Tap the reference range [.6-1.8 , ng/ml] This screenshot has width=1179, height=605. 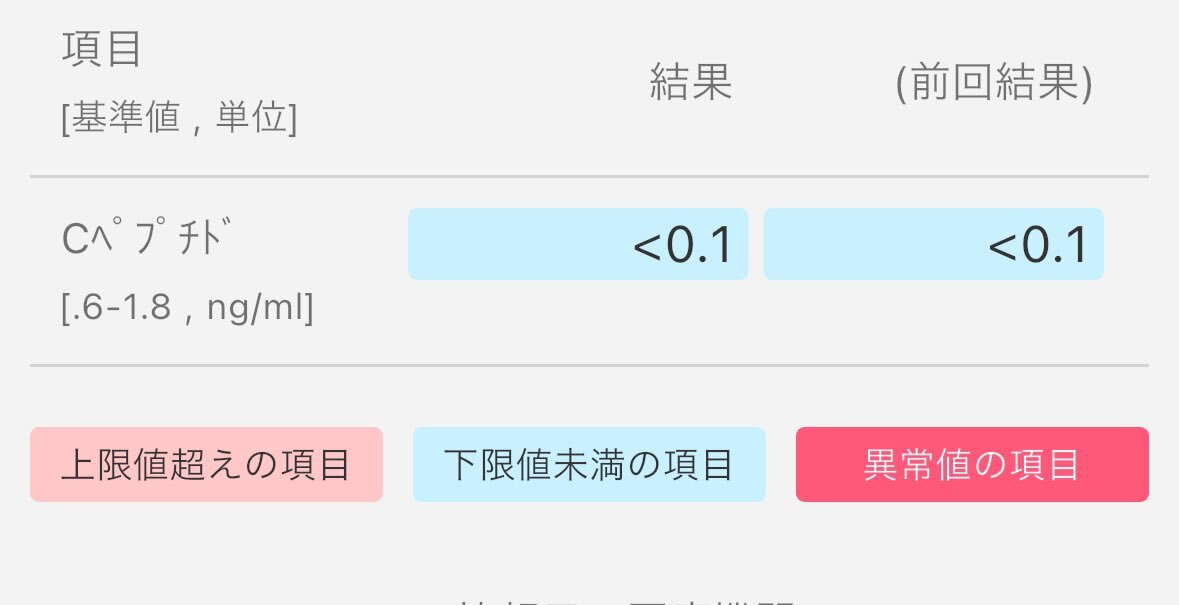pos(187,308)
